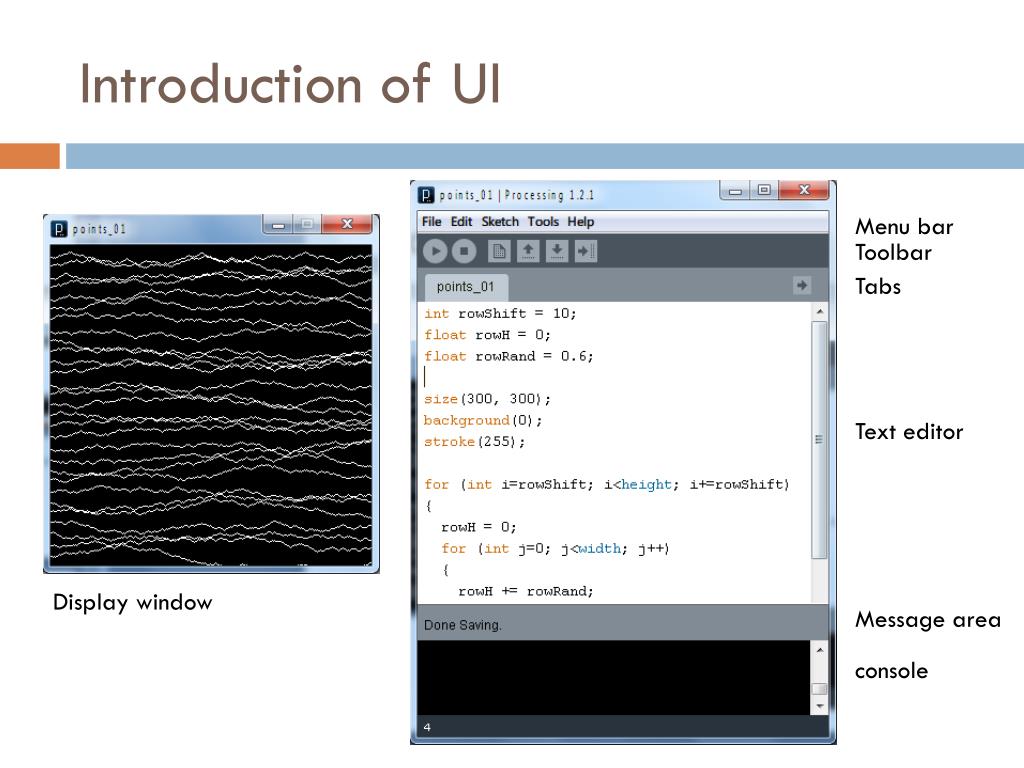Open the File menu
The height and width of the screenshot is (768, 1024).
431,221
